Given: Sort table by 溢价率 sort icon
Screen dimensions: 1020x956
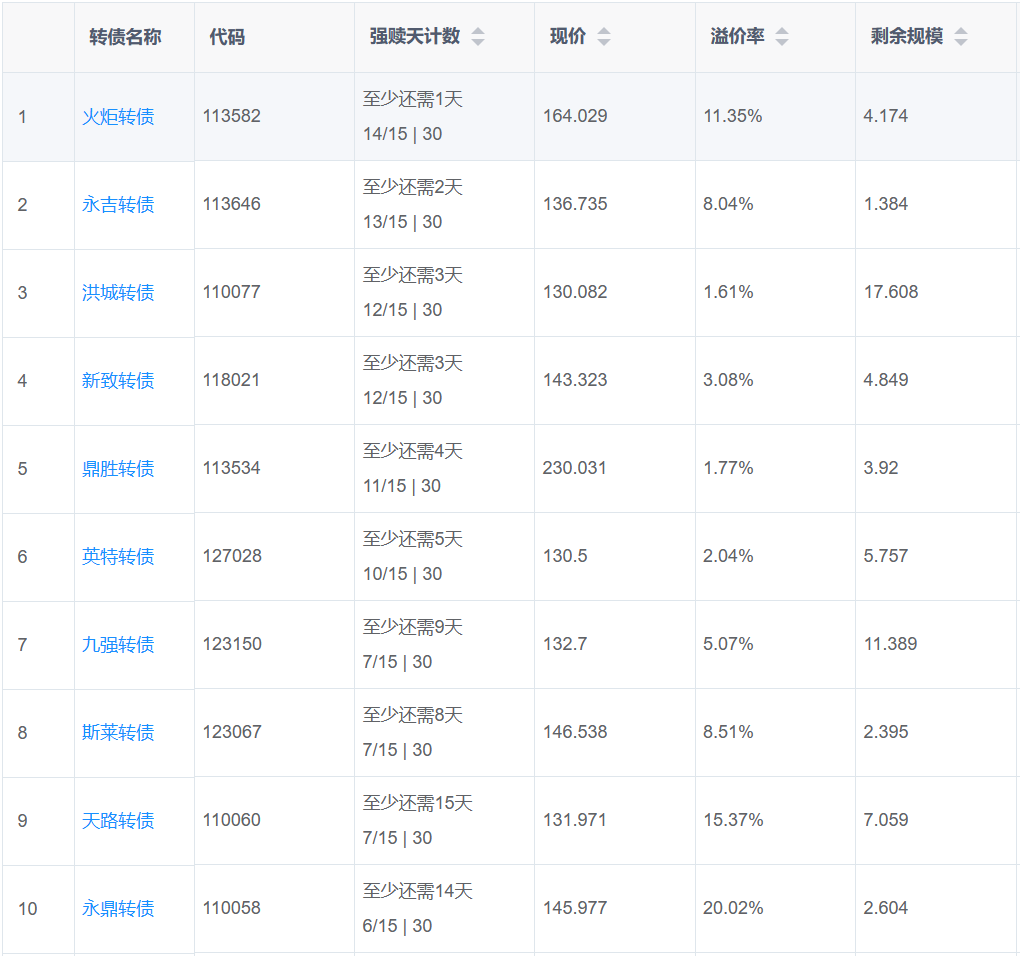Looking at the screenshot, I should (x=782, y=37).
